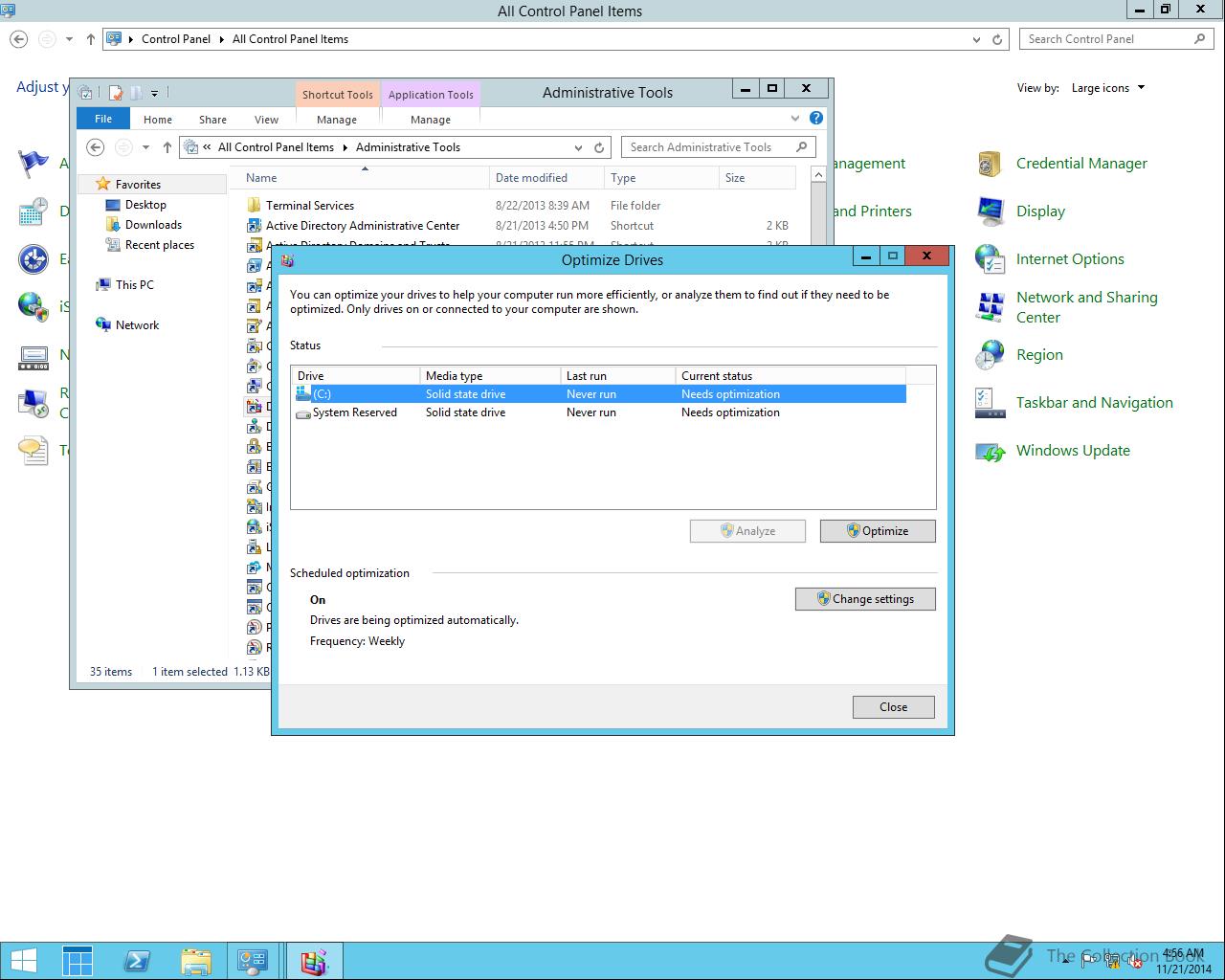Select Terminal Services folder
Viewport: 1225px width, 980px height.
pos(309,206)
